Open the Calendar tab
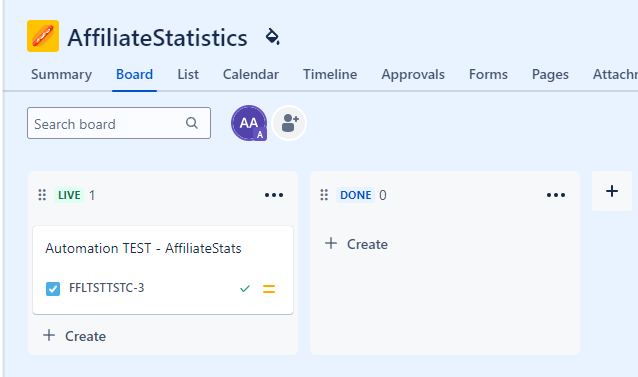 pos(251,74)
